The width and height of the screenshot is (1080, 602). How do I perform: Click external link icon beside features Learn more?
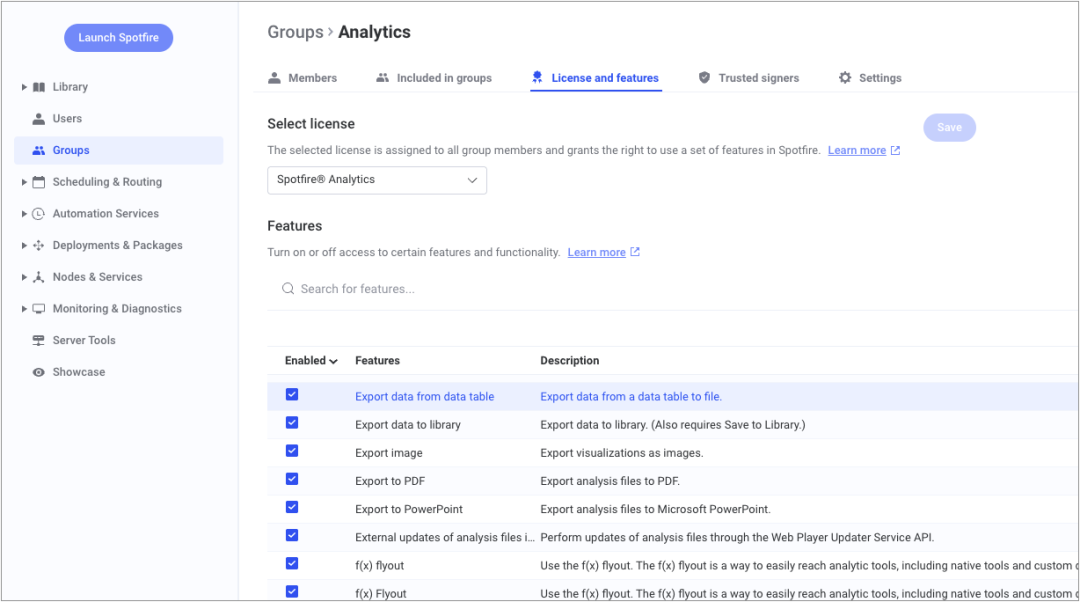point(635,252)
